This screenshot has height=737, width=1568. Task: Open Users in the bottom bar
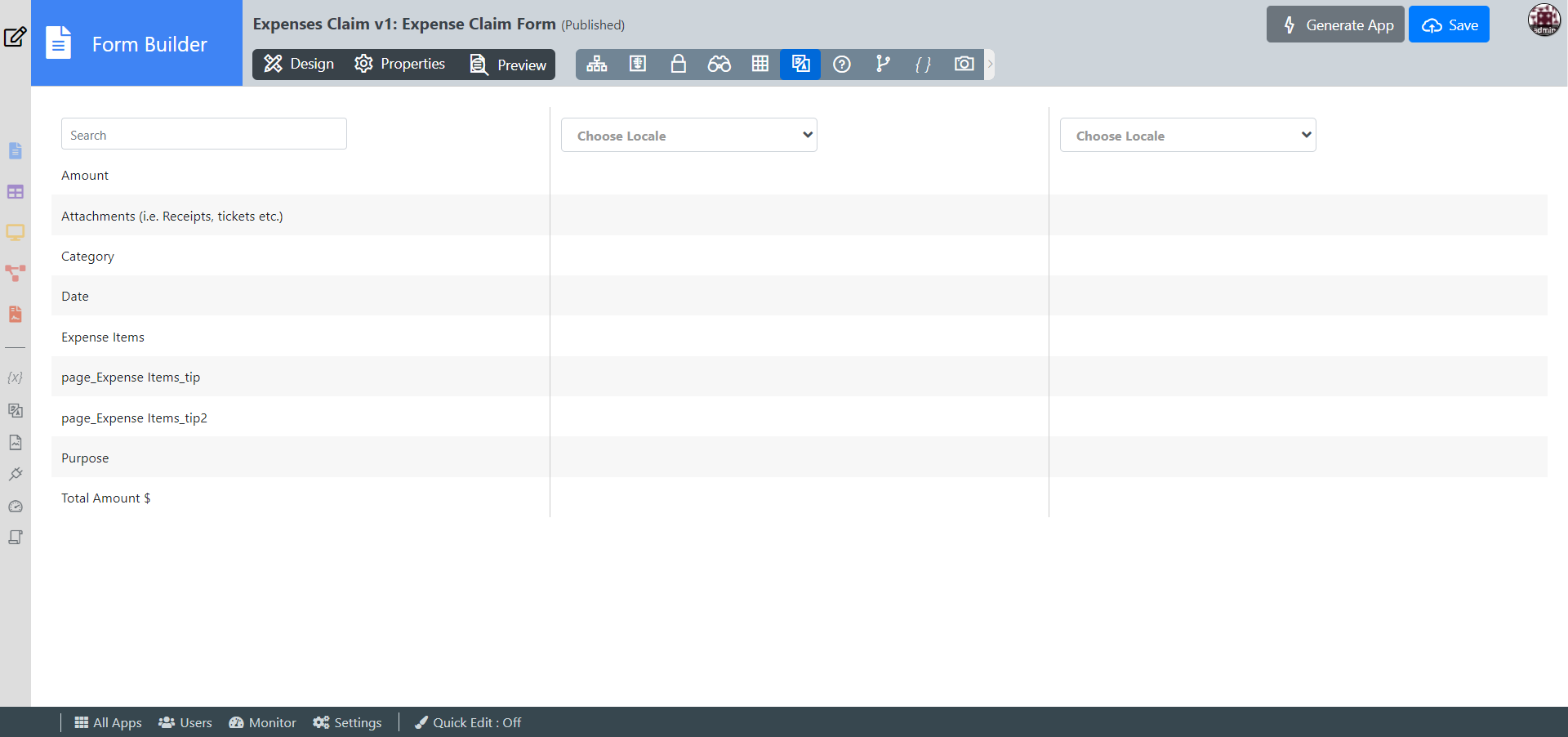coord(185,722)
